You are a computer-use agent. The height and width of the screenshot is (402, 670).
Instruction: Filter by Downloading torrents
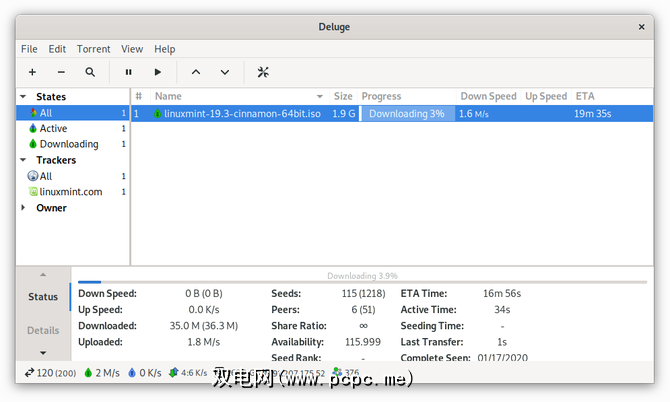click(x=73, y=144)
